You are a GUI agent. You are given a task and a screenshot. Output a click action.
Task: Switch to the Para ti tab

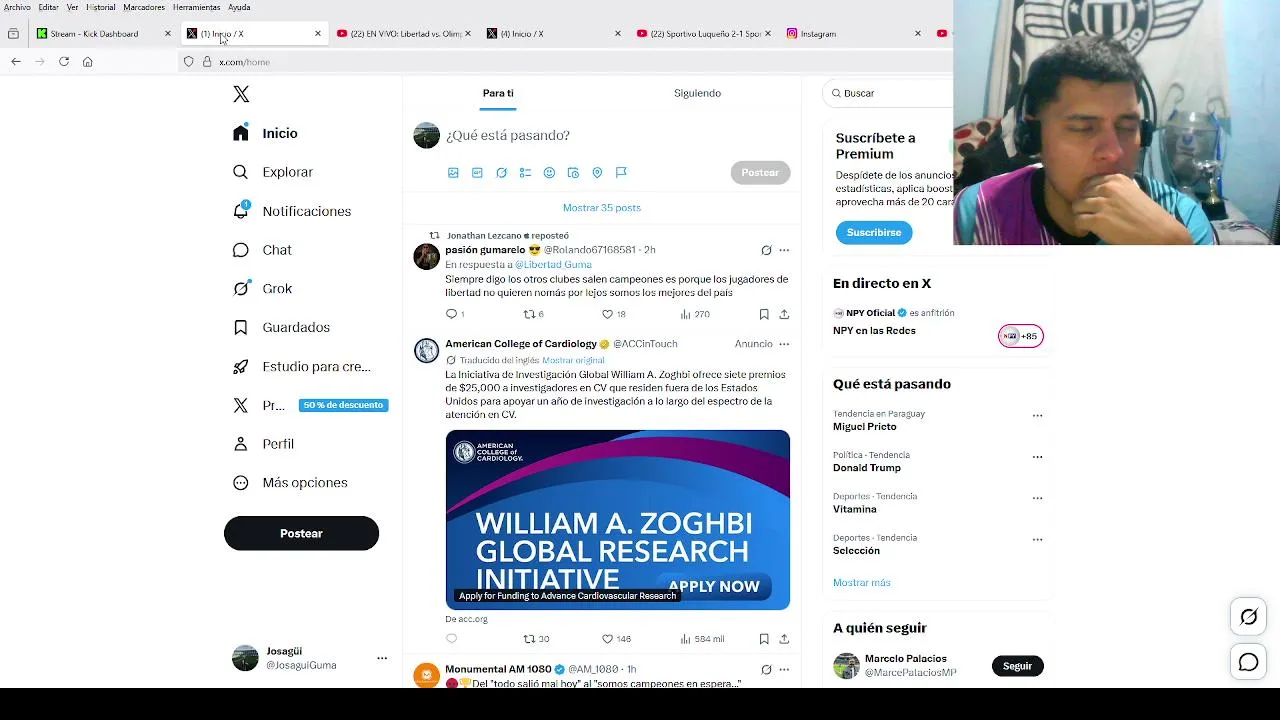(x=498, y=93)
